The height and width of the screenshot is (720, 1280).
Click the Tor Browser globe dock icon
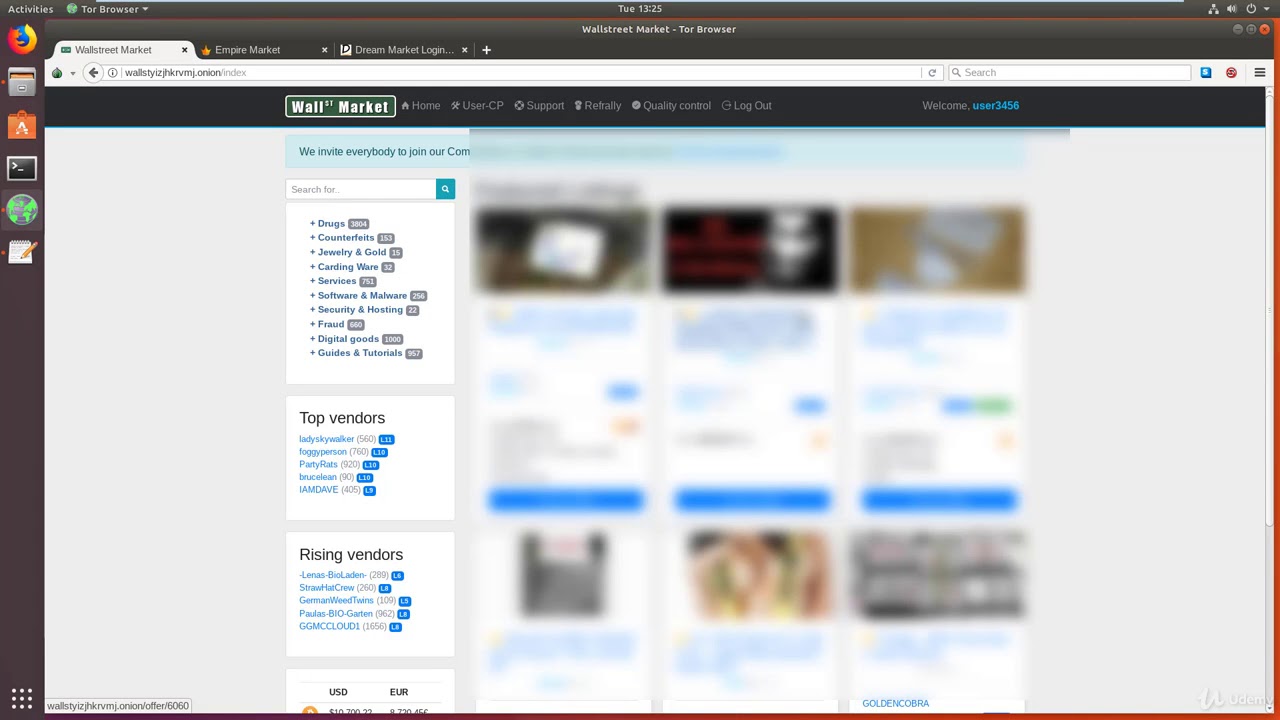[22, 210]
